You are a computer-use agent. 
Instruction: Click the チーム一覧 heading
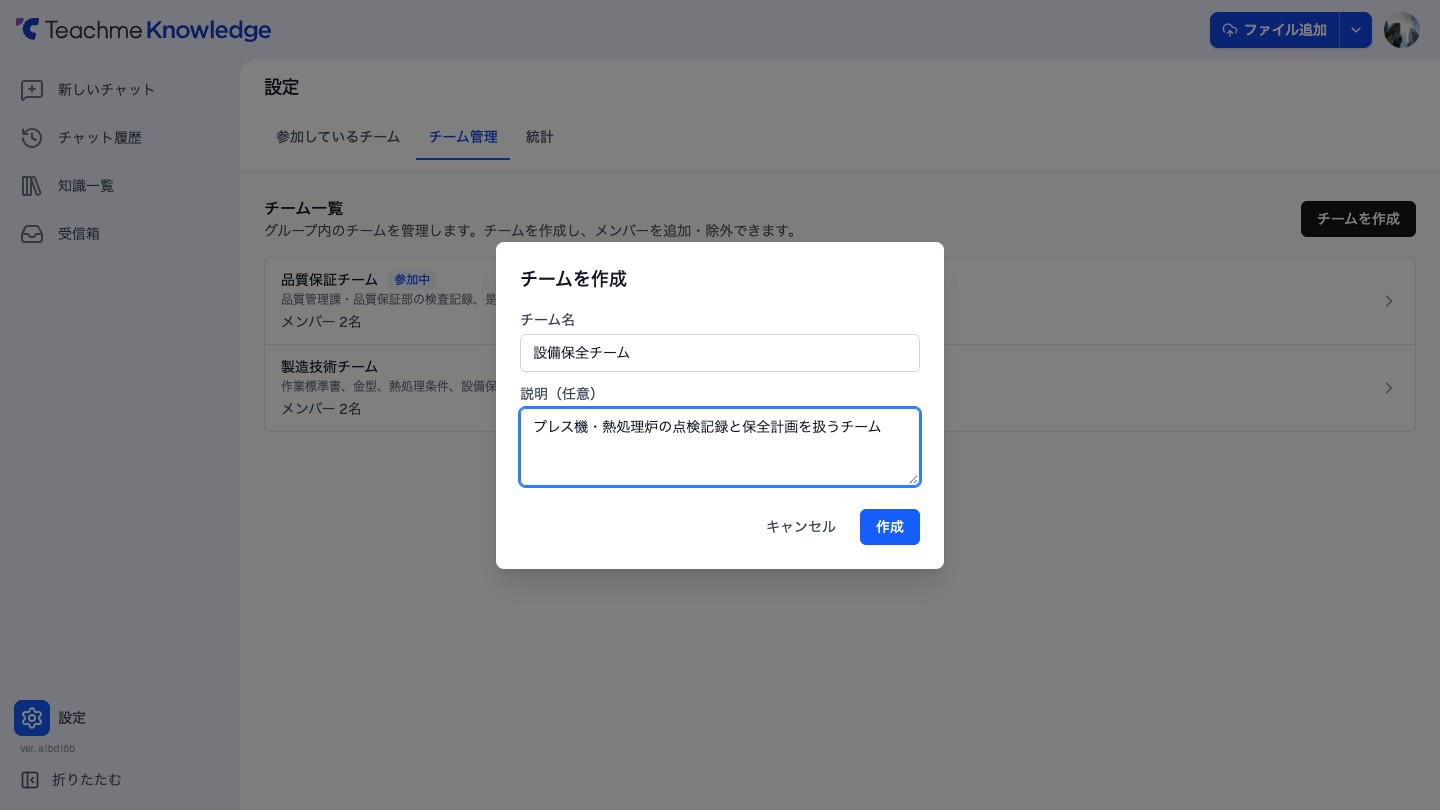pos(304,208)
